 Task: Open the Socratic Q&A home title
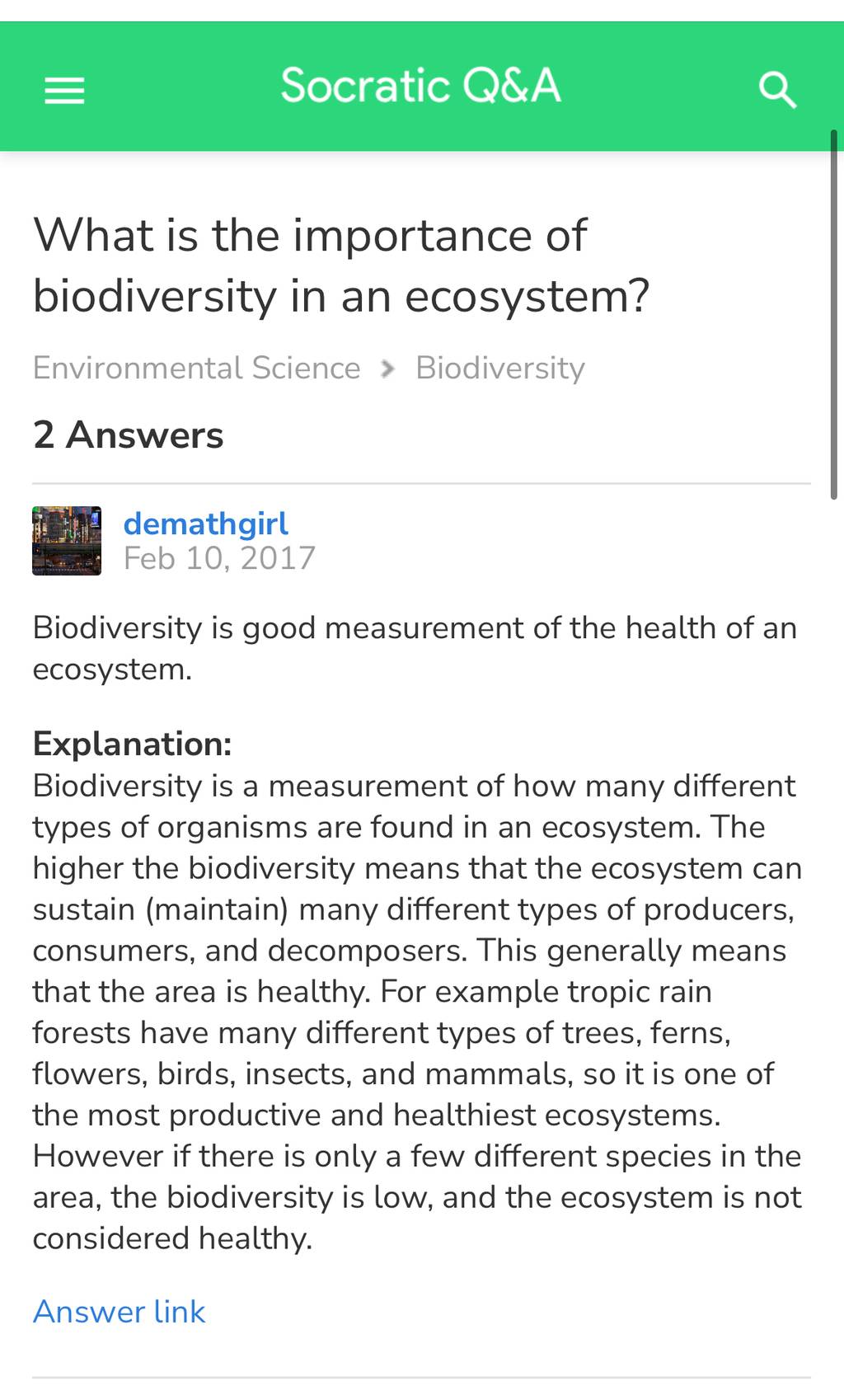420,86
